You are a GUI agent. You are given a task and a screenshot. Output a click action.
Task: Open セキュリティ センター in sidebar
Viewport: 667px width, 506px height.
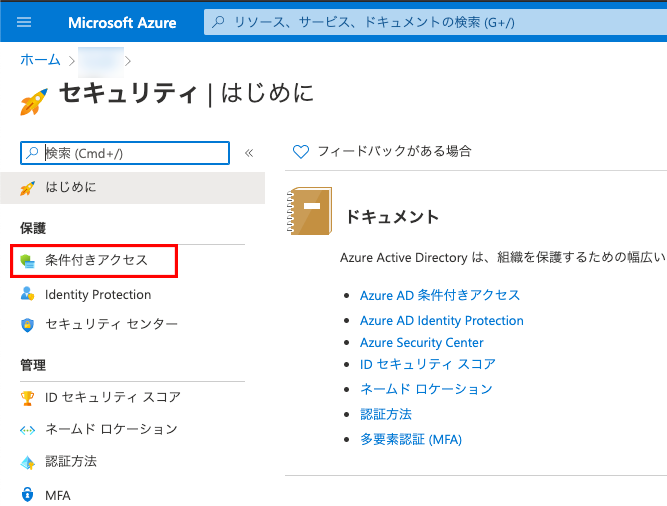pyautogui.click(x=111, y=324)
